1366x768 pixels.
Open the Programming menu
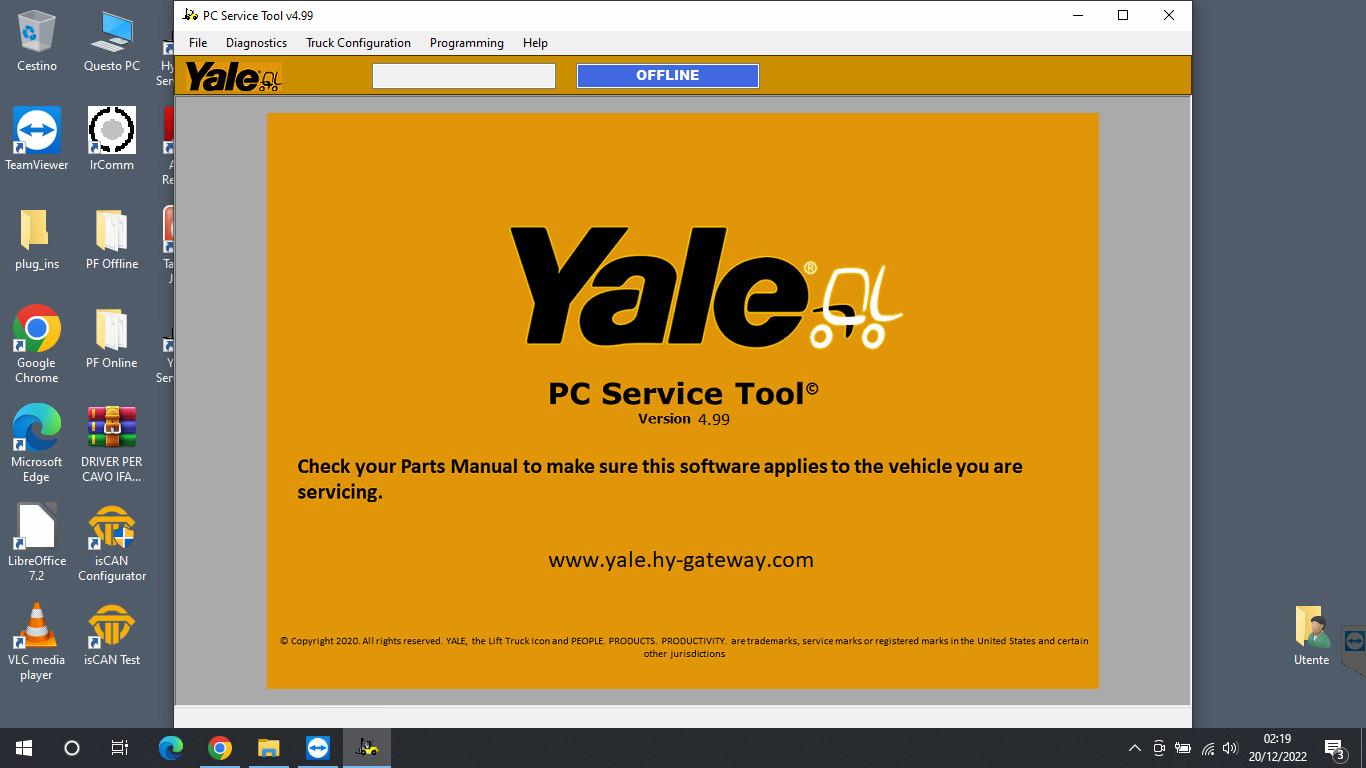(x=466, y=43)
